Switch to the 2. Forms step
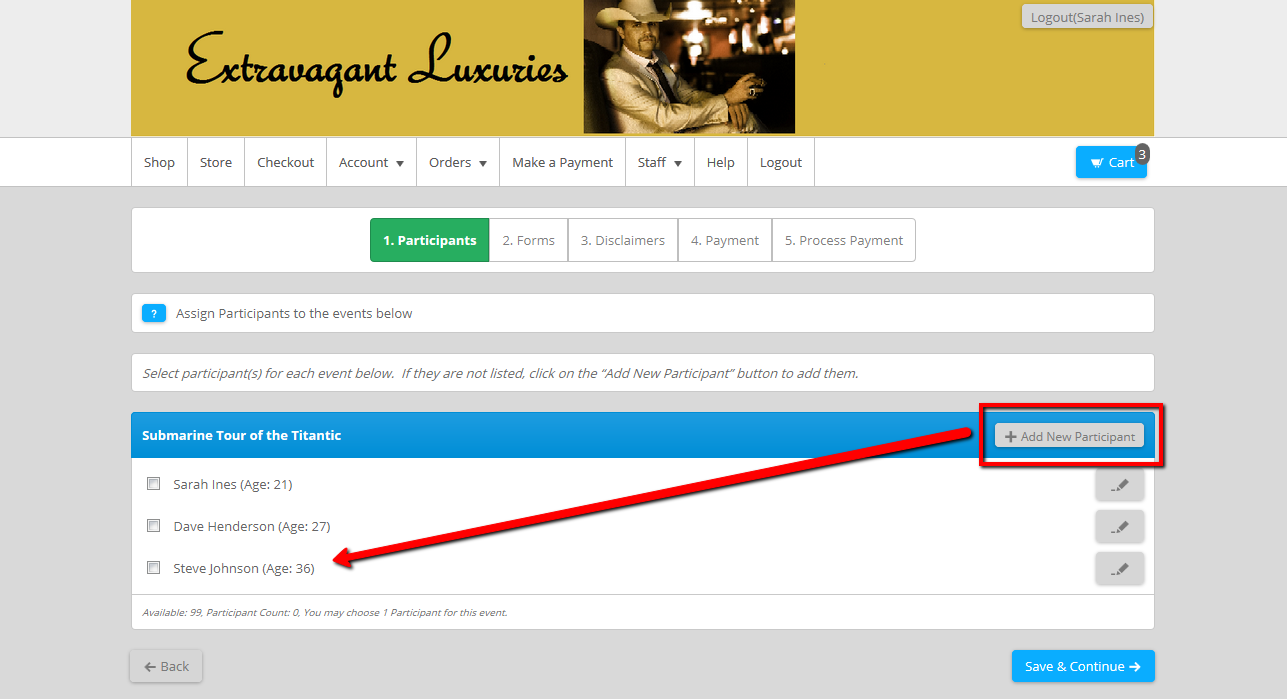 pyautogui.click(x=529, y=240)
